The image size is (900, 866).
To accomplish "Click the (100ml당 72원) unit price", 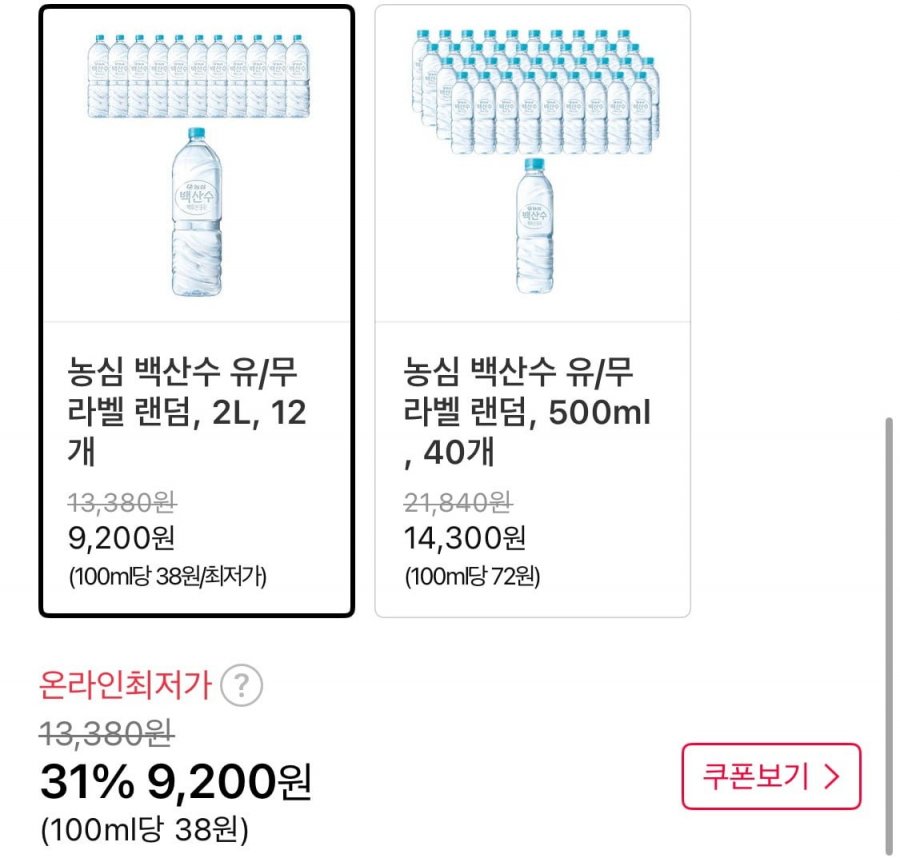I will (x=472, y=577).
